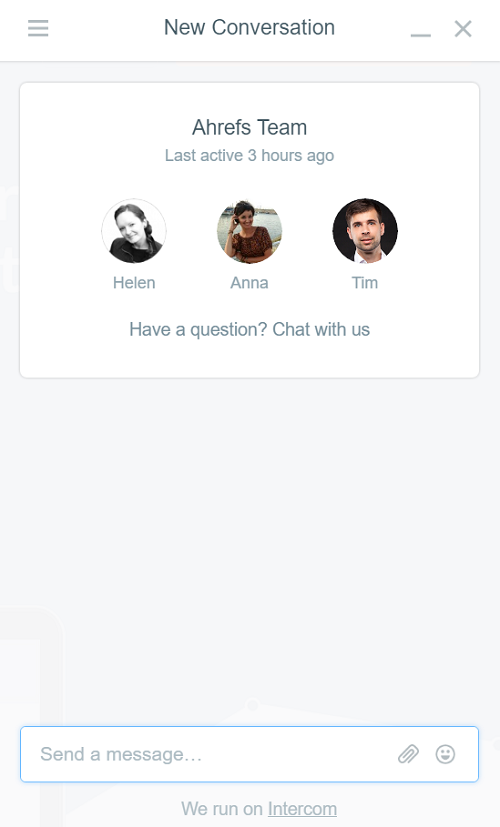Click the Tim name label
Viewport: 500px width, 827px height.
[365, 283]
